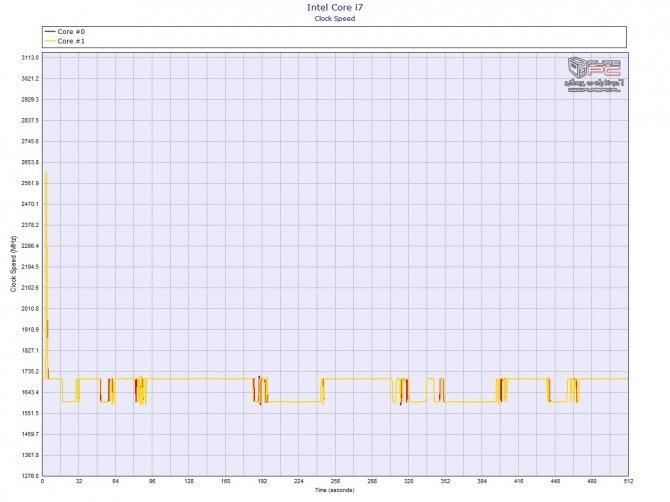Click the 2286.4 y-axis tick label

pyautogui.click(x=30, y=246)
